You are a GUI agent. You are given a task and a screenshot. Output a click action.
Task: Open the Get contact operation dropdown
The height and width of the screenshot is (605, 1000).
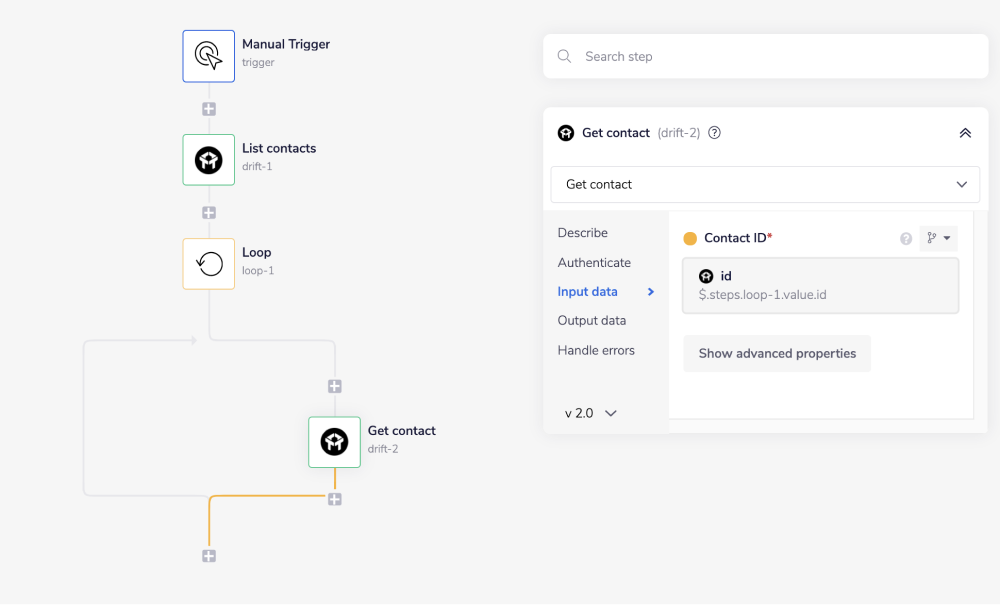tap(765, 185)
